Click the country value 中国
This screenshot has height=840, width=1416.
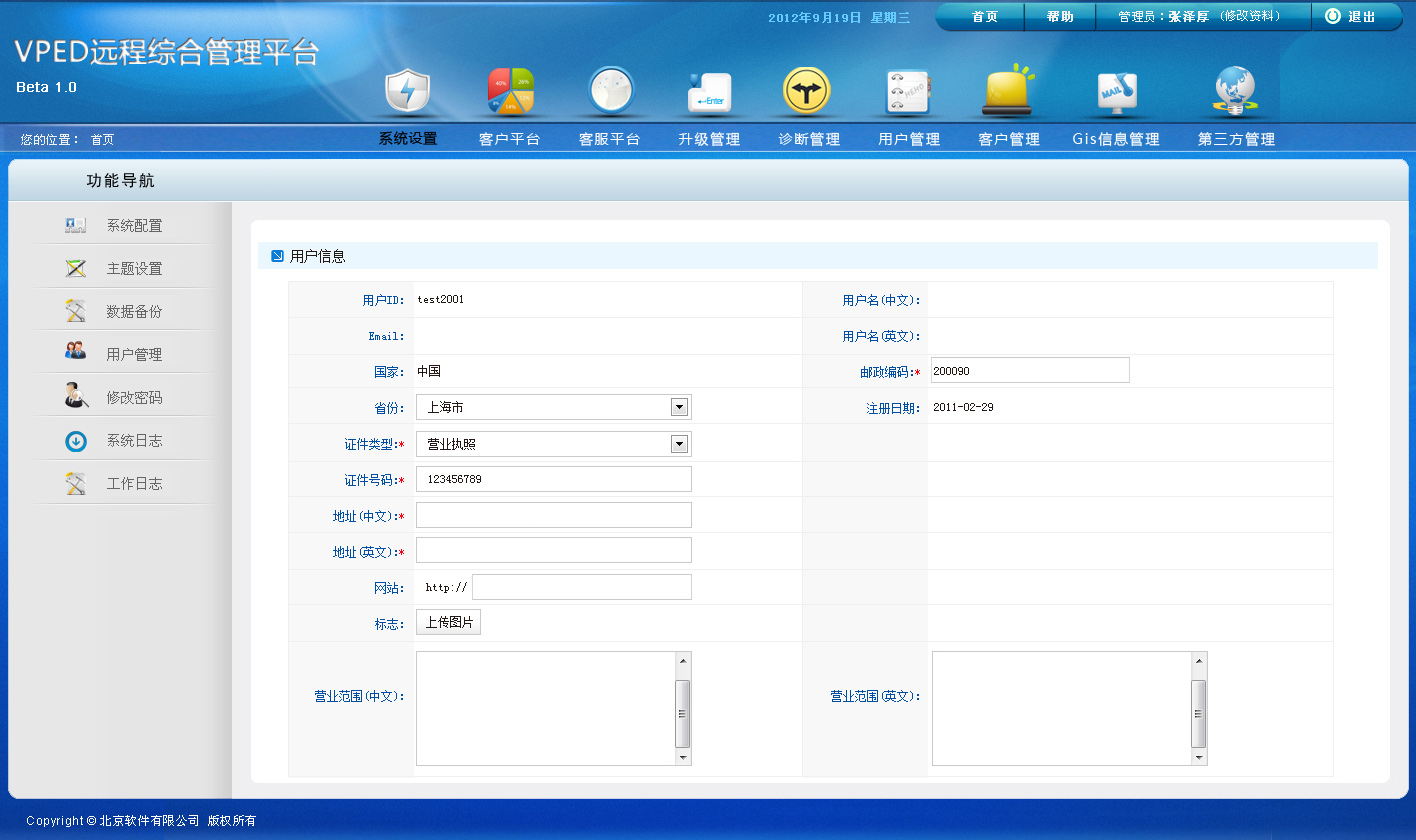(x=429, y=371)
